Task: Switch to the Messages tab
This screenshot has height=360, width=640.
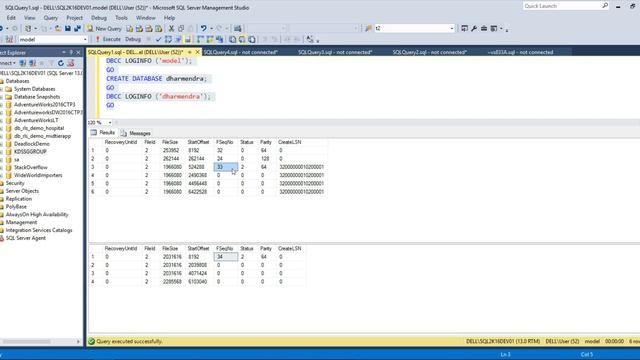Action: point(136,133)
